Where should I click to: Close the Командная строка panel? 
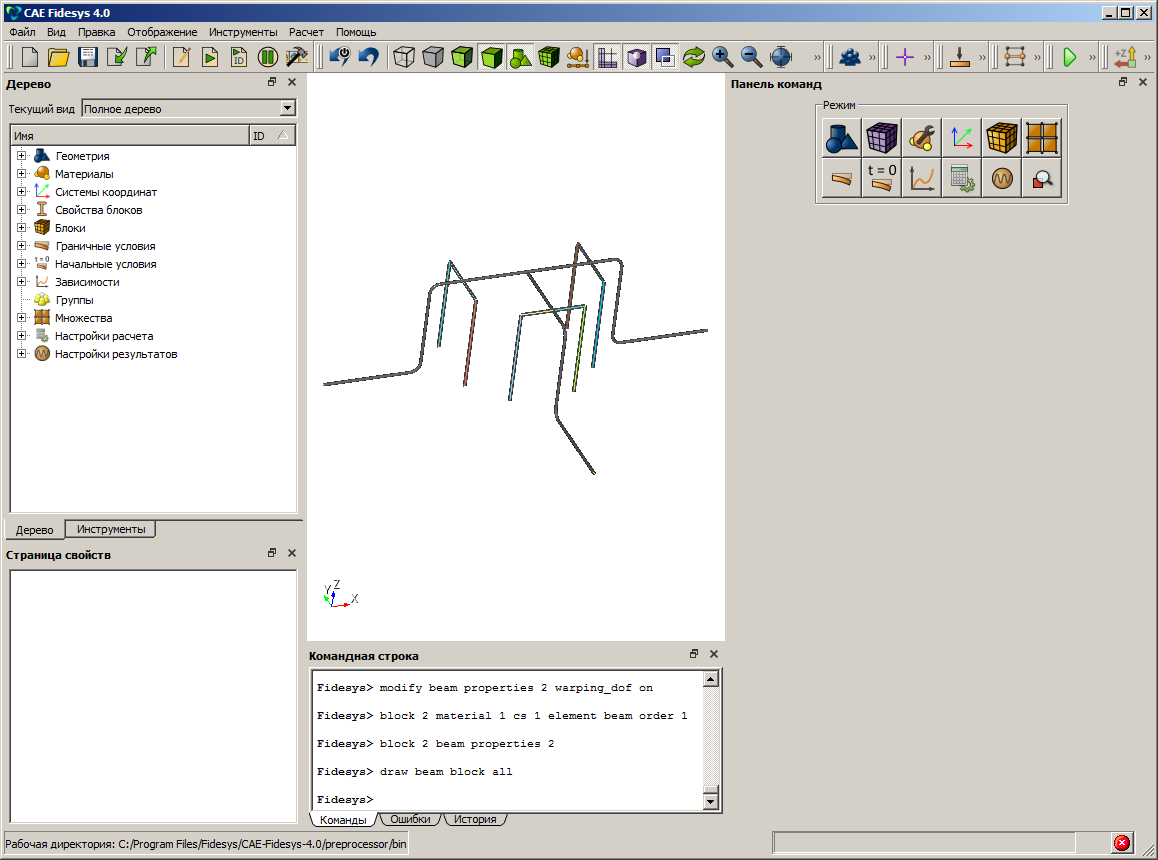point(713,654)
